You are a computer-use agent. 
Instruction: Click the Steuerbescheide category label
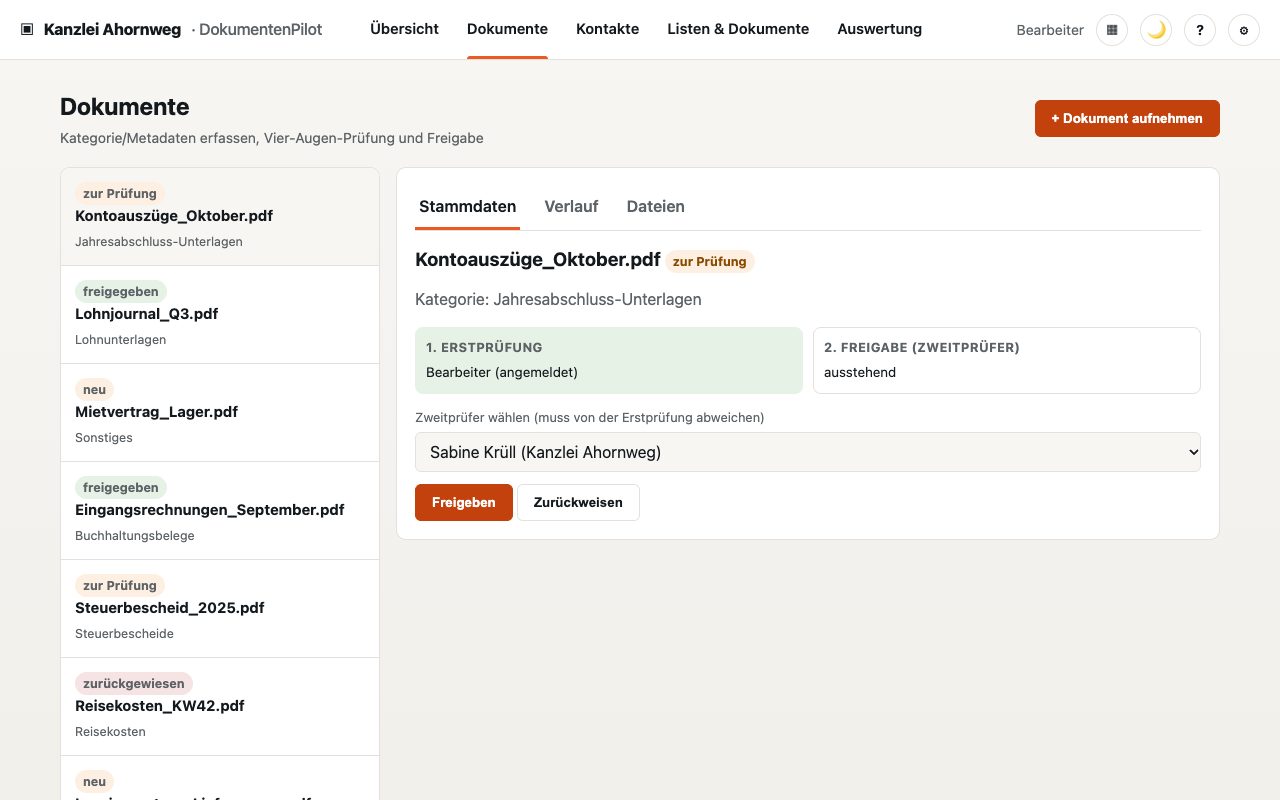pos(124,634)
